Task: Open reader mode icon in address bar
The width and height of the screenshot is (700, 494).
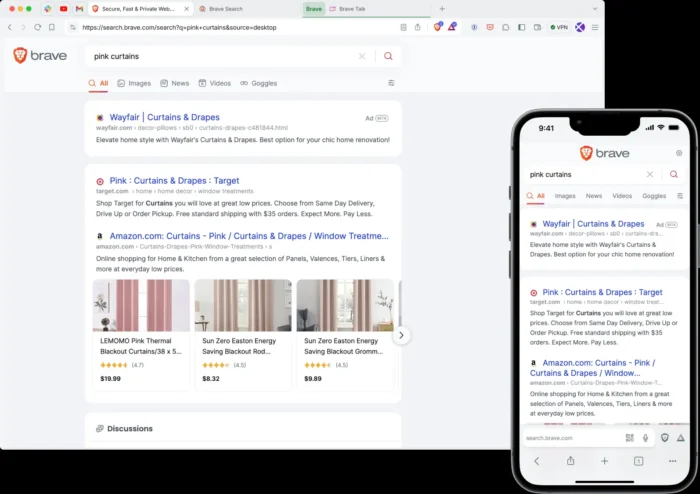Action: click(x=403, y=27)
